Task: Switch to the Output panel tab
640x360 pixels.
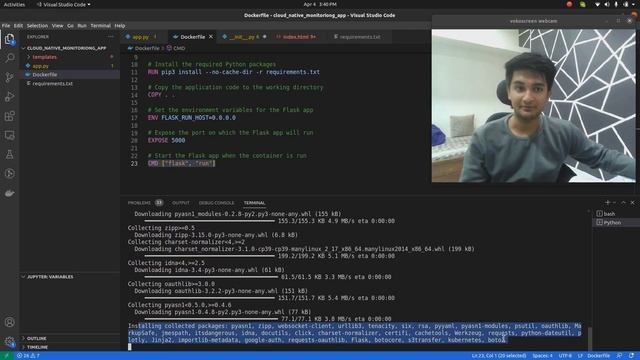Action: tap(180, 203)
